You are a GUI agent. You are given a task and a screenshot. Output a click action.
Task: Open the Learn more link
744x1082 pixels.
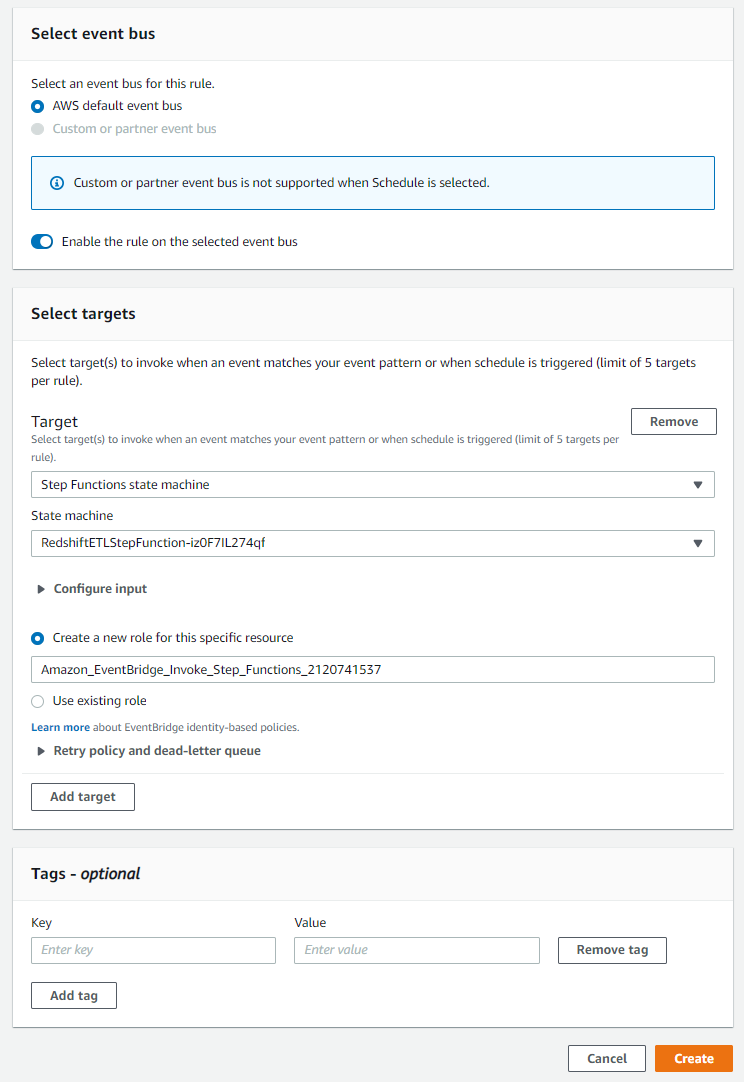coord(60,727)
